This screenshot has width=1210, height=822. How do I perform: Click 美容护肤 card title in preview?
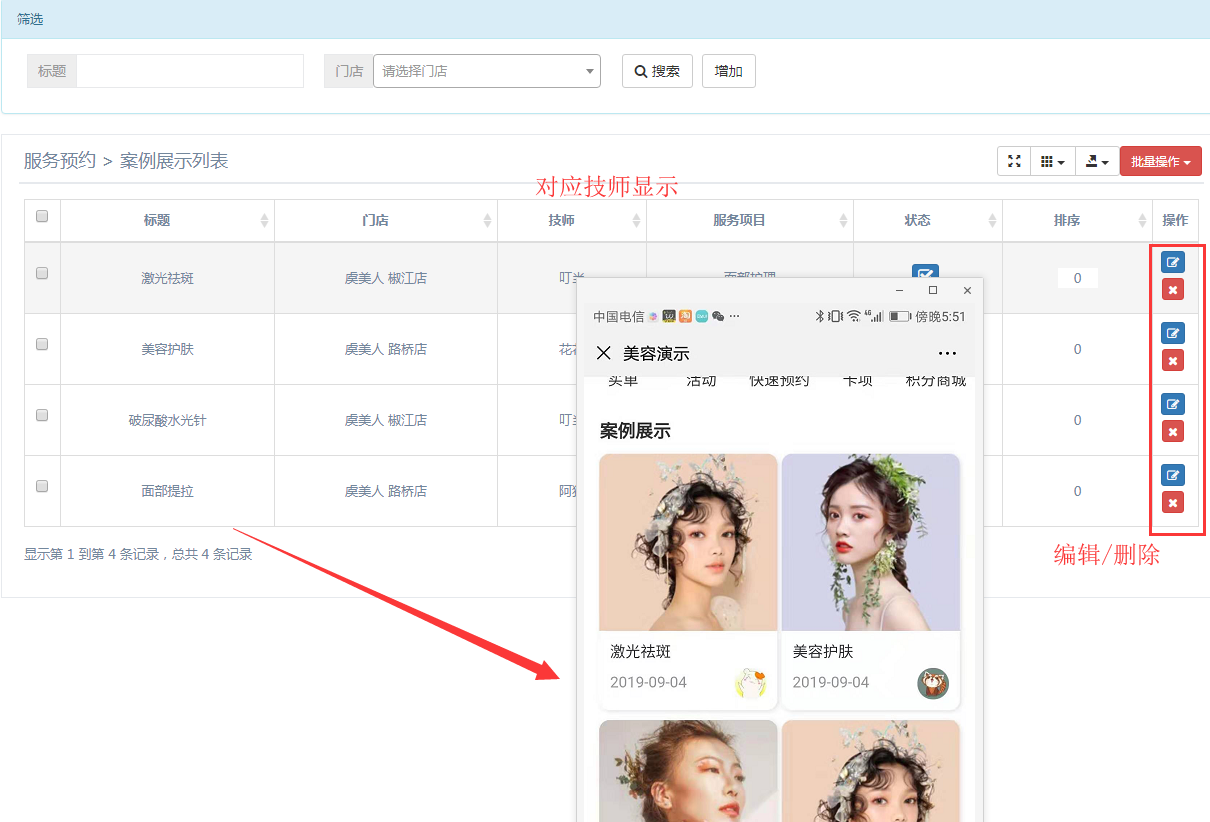pos(823,651)
